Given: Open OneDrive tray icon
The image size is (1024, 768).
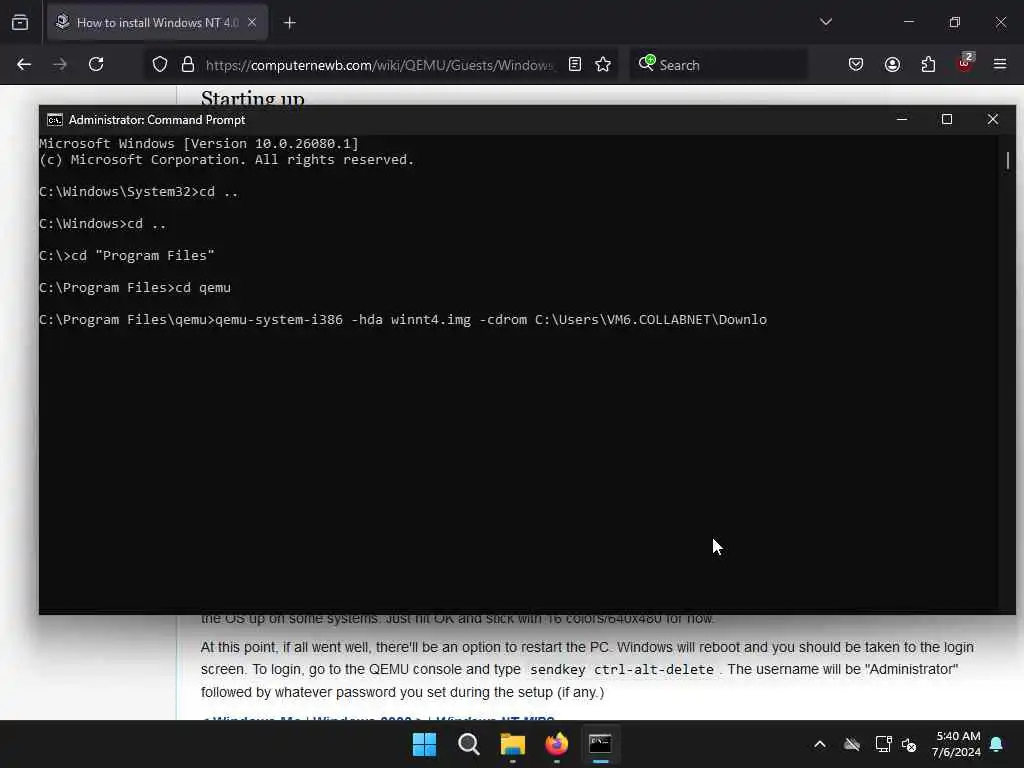Looking at the screenshot, I should coord(852,744).
